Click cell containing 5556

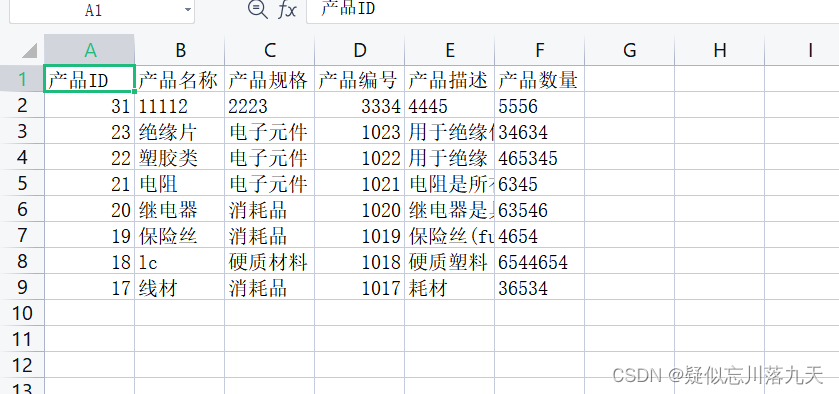(539, 105)
